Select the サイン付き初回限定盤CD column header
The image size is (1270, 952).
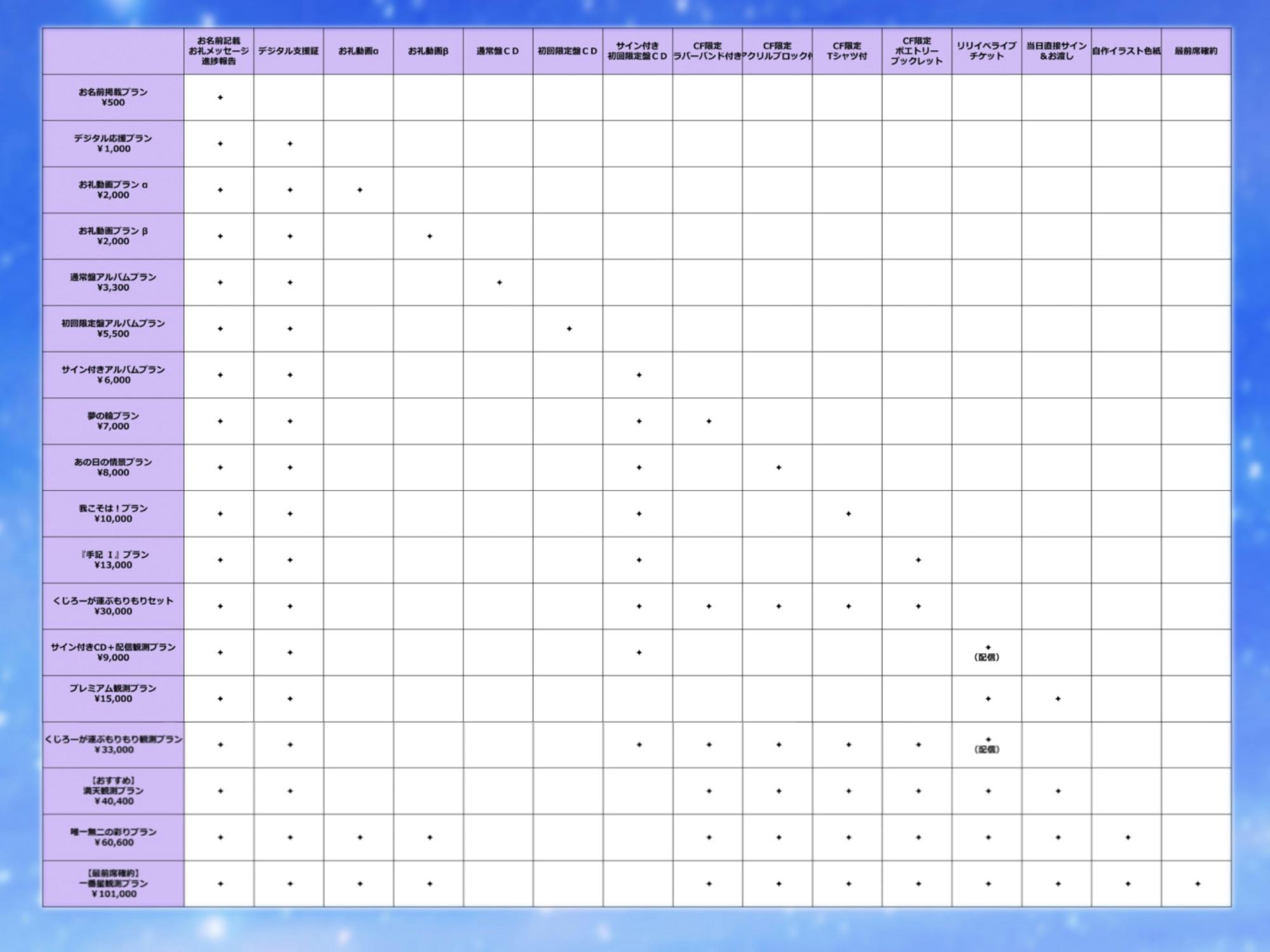pos(638,51)
